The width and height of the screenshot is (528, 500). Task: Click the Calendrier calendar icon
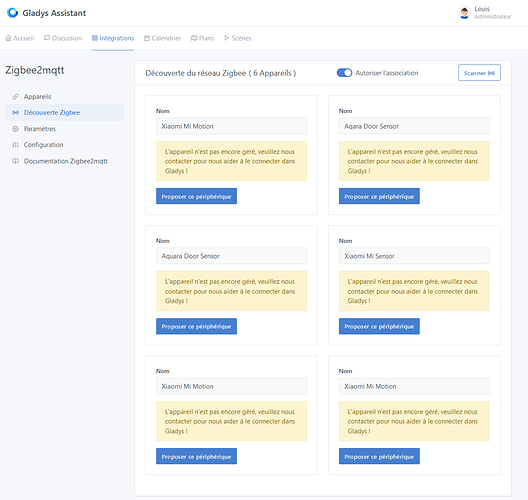tap(147, 38)
